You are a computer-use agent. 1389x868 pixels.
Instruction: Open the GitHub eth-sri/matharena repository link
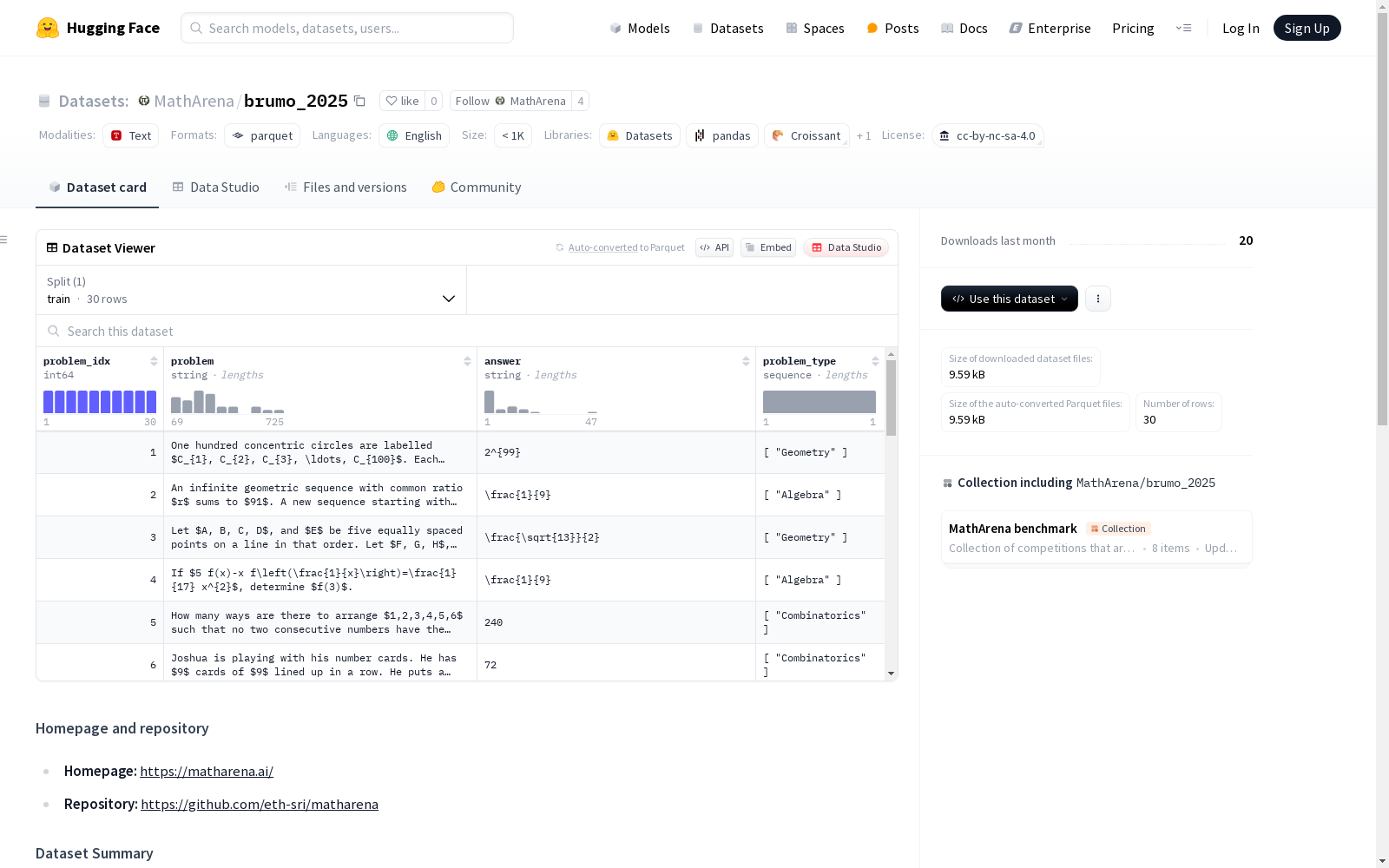click(x=260, y=804)
